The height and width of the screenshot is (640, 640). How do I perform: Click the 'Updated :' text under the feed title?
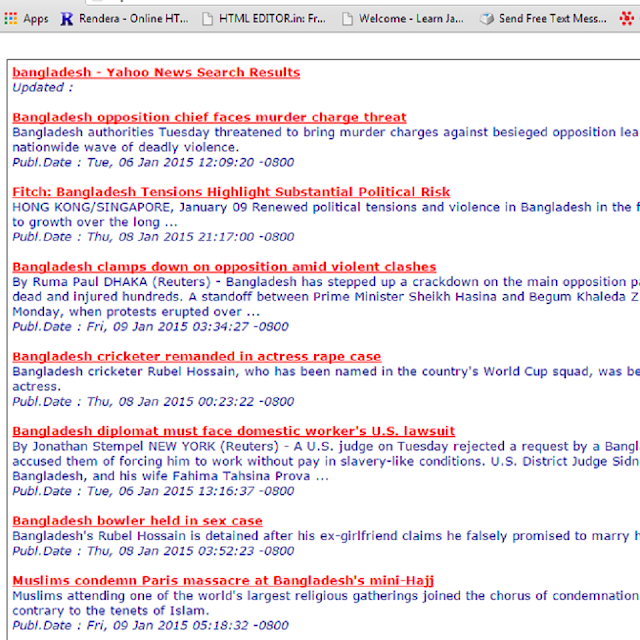(x=42, y=88)
